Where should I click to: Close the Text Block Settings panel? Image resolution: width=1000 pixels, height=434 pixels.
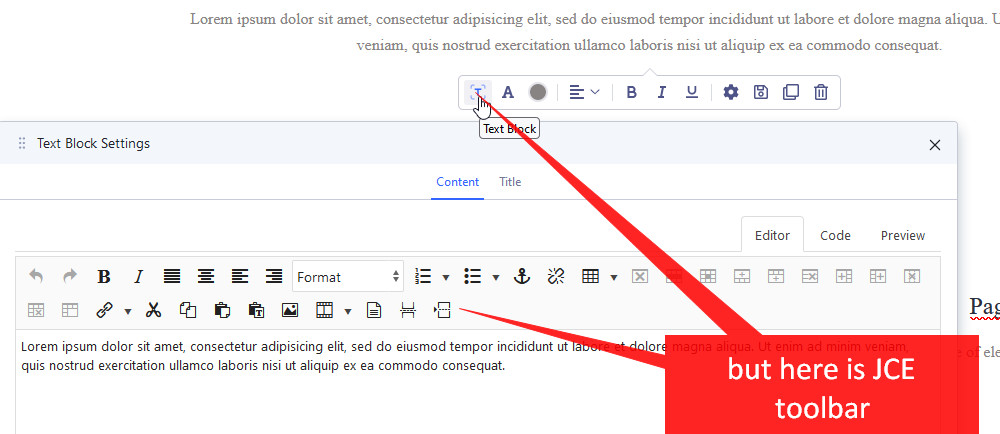(935, 145)
